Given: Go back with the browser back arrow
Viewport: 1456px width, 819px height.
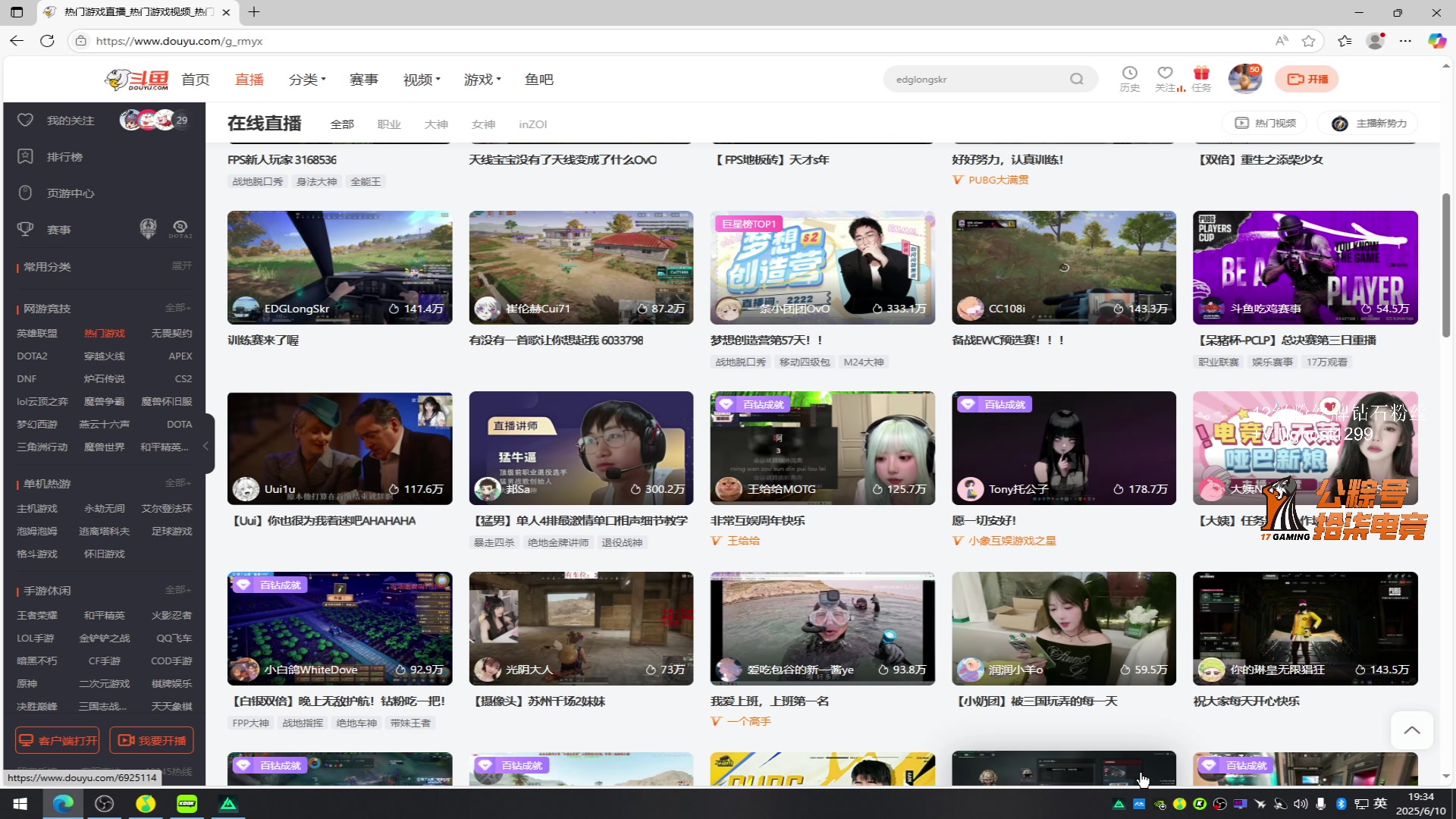Looking at the screenshot, I should (17, 41).
